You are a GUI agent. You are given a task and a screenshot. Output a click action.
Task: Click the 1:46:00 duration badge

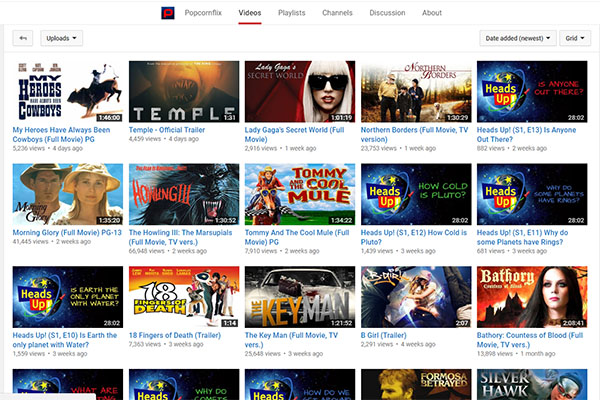(x=109, y=118)
